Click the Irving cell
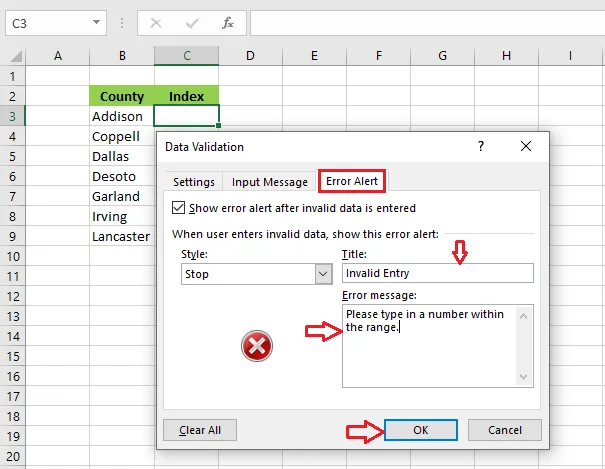 122,216
